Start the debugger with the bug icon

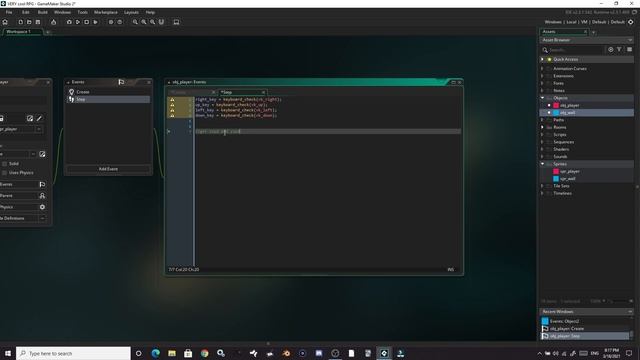pyautogui.click(x=69, y=22)
